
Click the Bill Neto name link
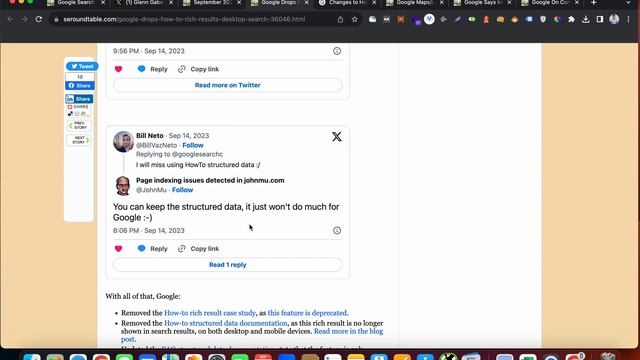point(150,136)
